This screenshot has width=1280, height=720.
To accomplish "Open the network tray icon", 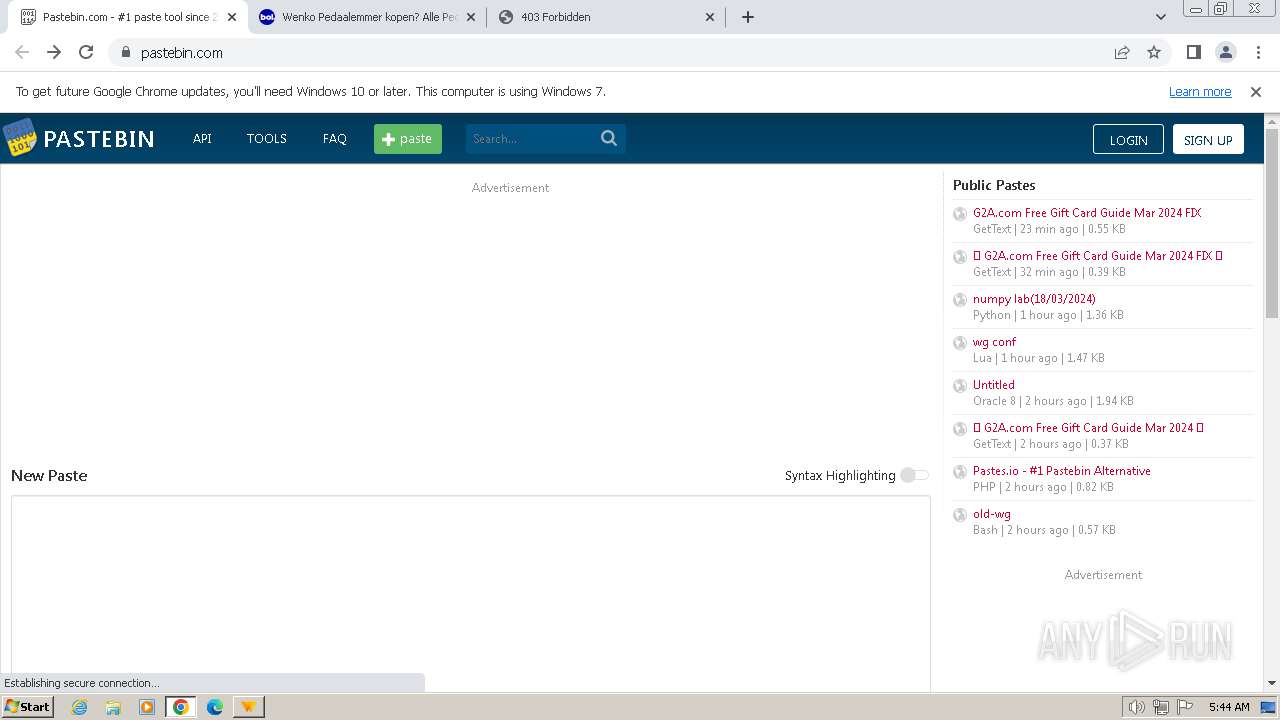I will 1161,707.
